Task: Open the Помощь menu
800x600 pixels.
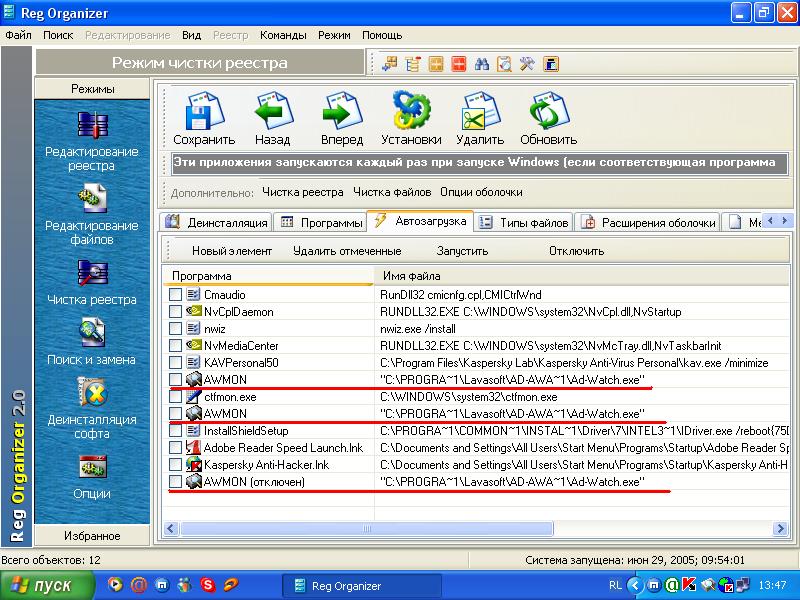Action: point(382,35)
